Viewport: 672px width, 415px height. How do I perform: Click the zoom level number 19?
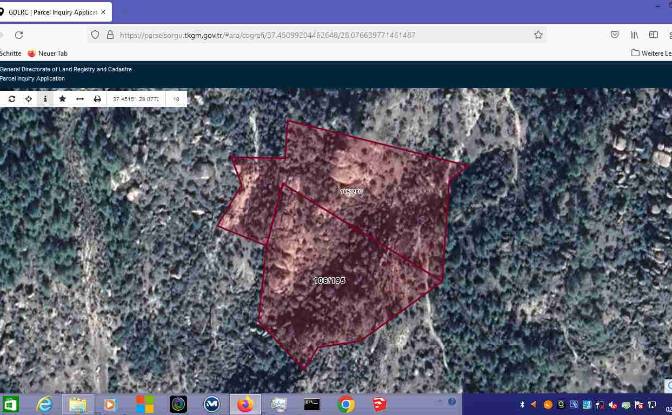(176, 99)
